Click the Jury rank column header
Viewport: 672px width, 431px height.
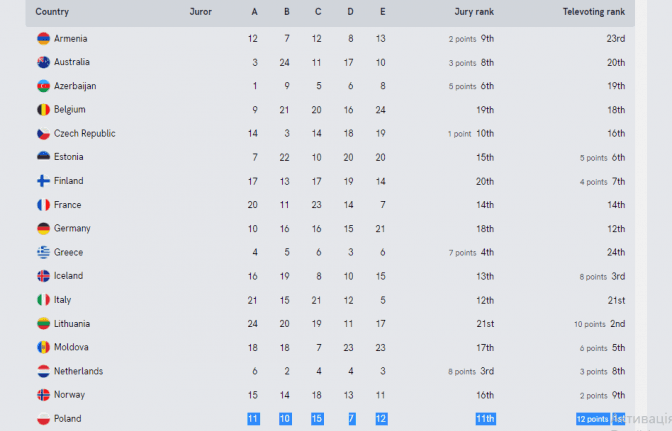tap(474, 12)
